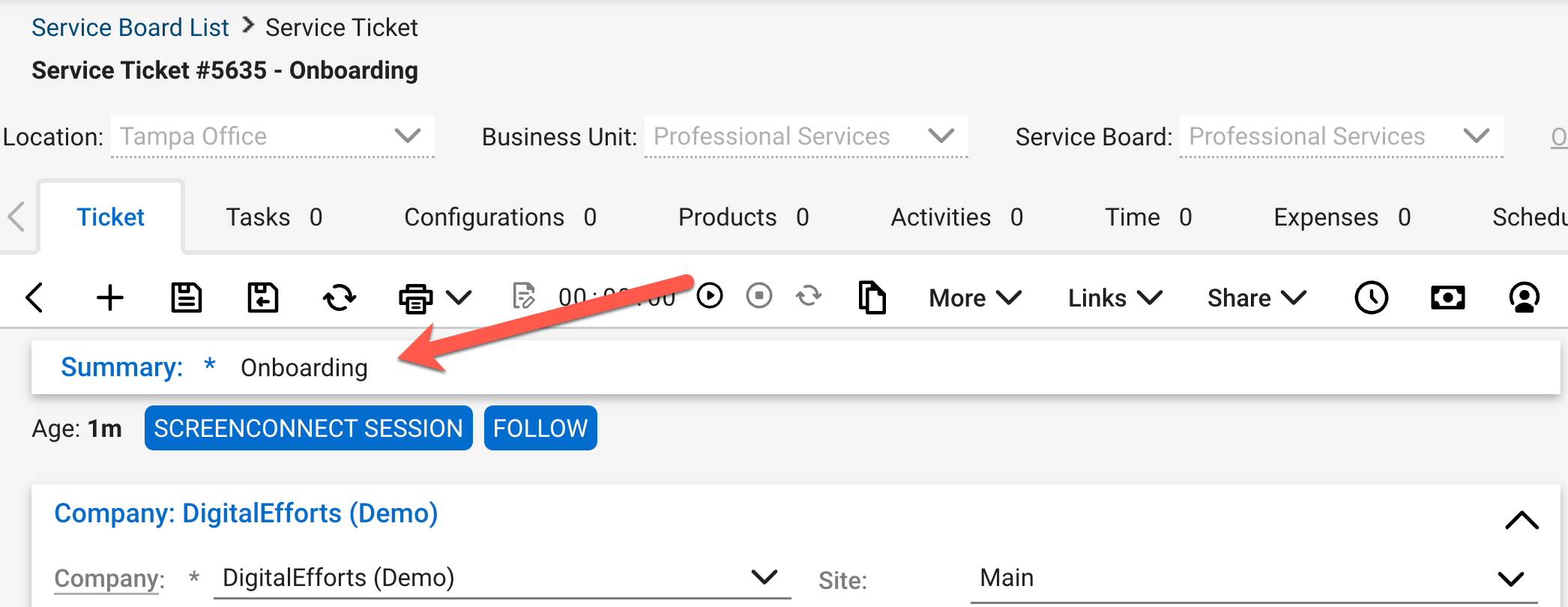Click the Company: DigitalEfforts (Demo) section header

[246, 513]
